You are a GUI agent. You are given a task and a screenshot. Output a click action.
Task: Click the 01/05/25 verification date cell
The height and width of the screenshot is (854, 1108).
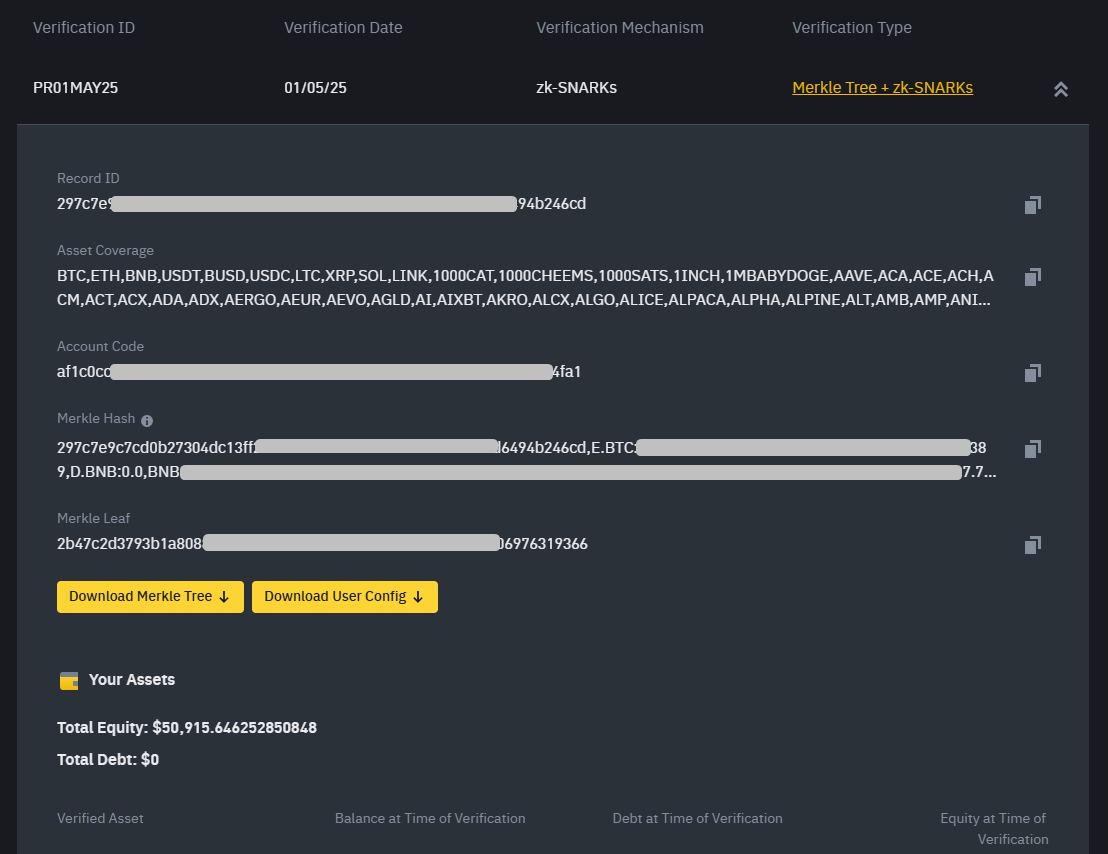click(x=315, y=88)
